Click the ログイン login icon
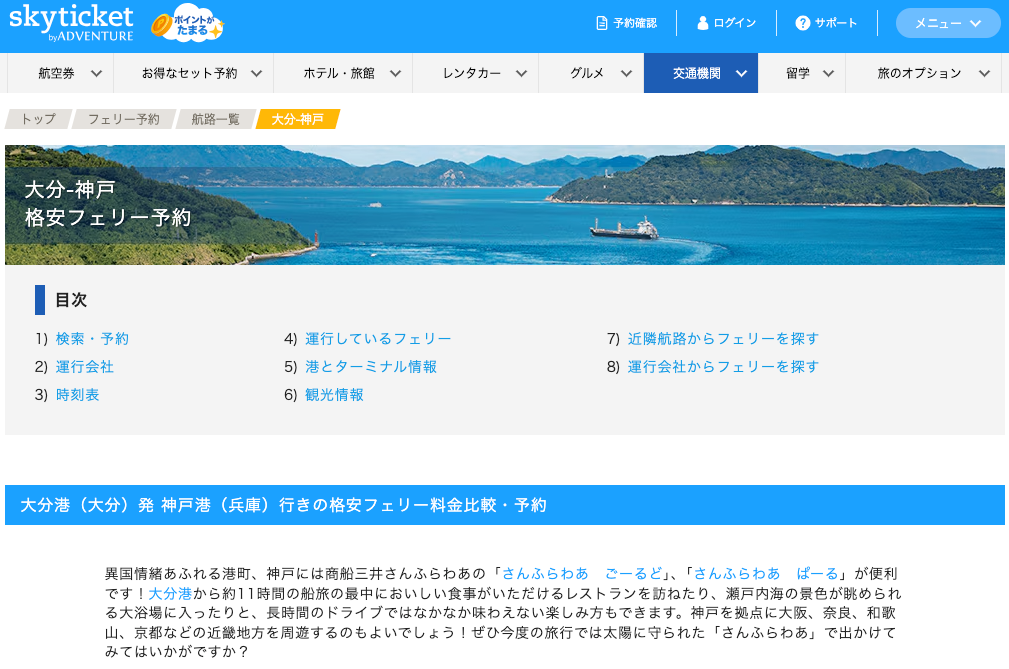 (703, 23)
